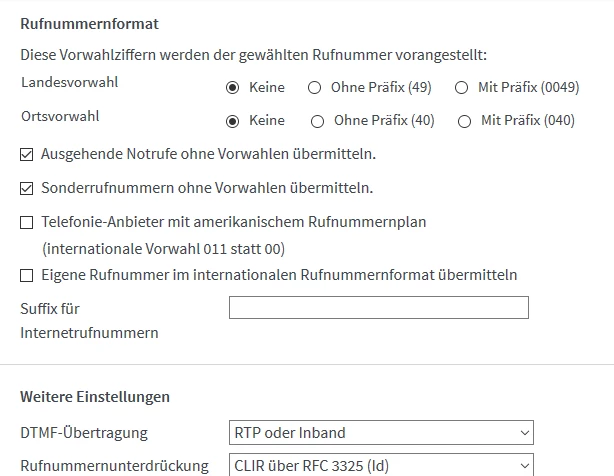Viewport: 614px width, 476px height.
Task: Click the 'Rufnummernunterdrückung' label text
Action: 115,465
